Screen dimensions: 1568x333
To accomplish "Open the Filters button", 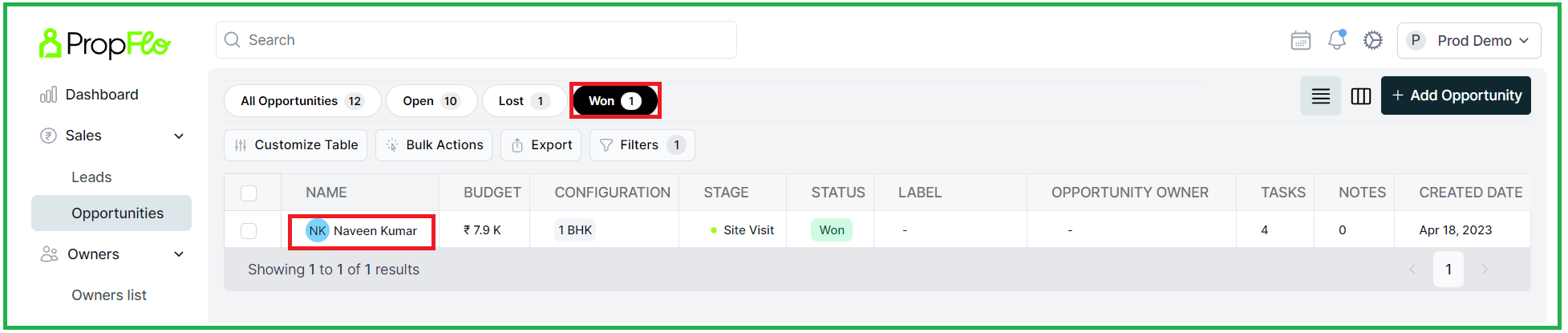I will [642, 145].
